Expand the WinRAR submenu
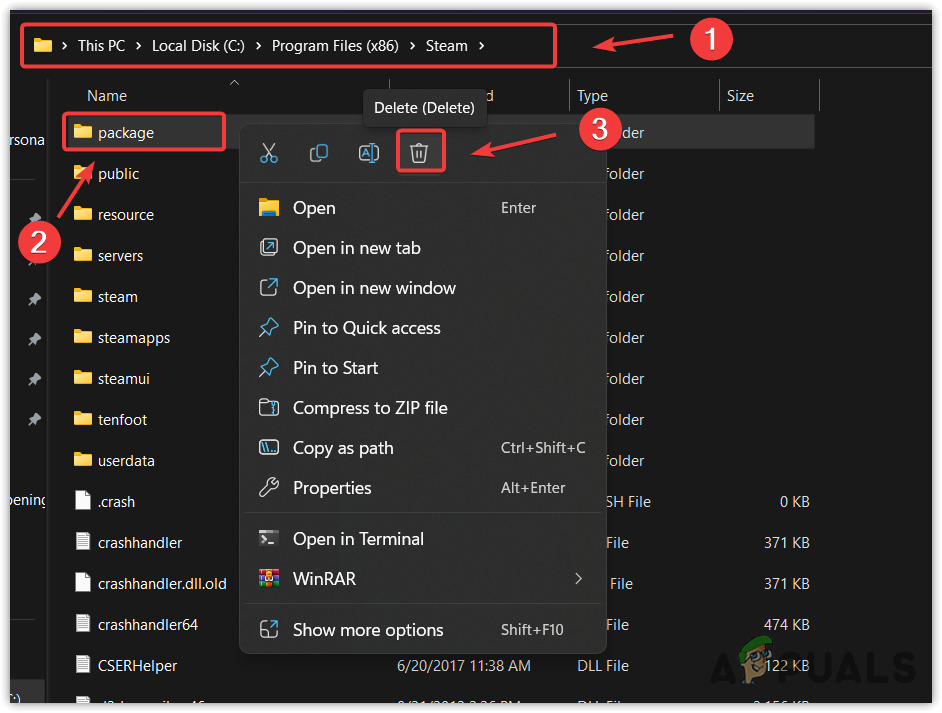The height and width of the screenshot is (713, 942). pyautogui.click(x=423, y=578)
